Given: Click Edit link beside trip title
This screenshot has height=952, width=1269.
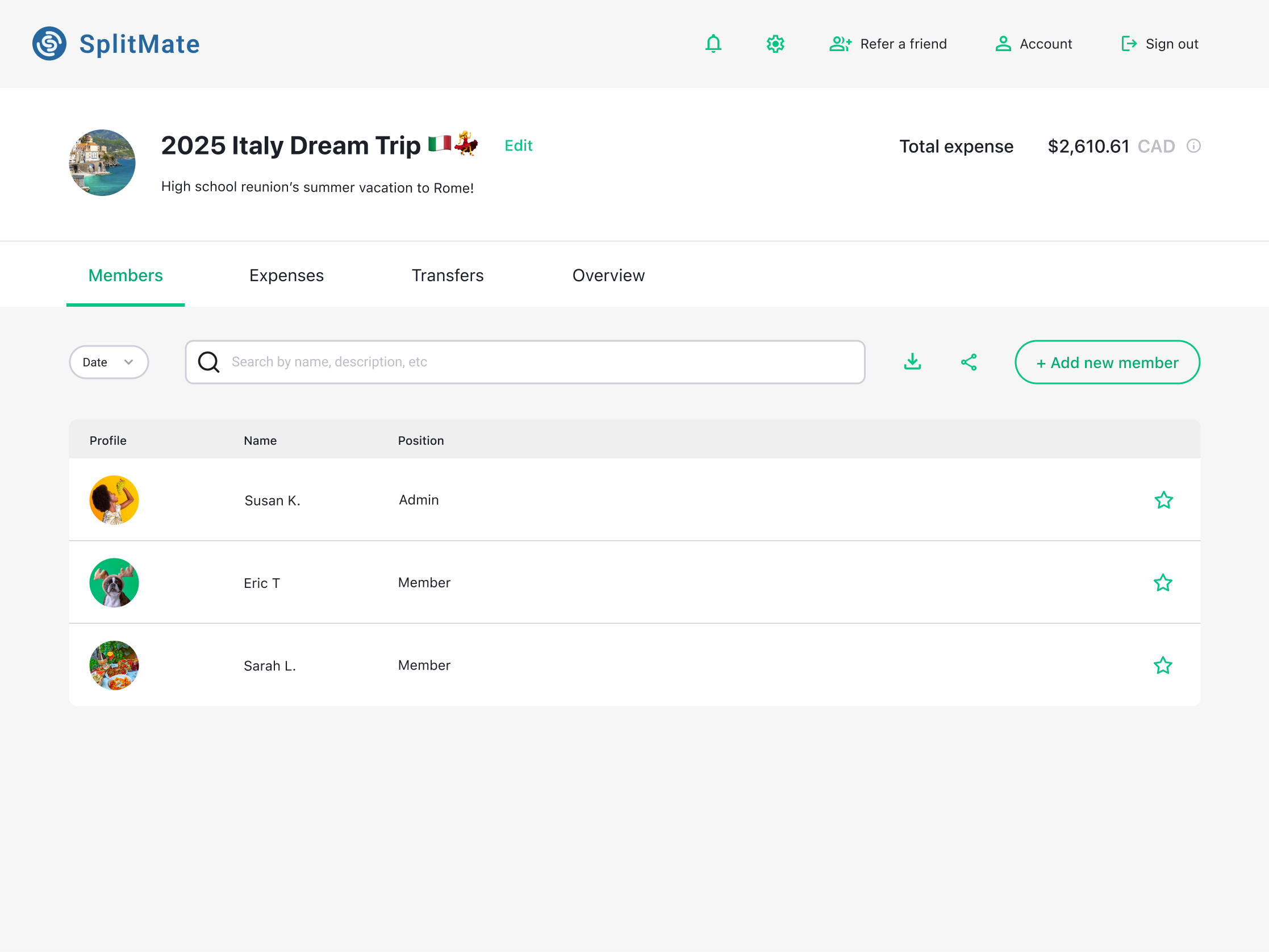Looking at the screenshot, I should [518, 146].
